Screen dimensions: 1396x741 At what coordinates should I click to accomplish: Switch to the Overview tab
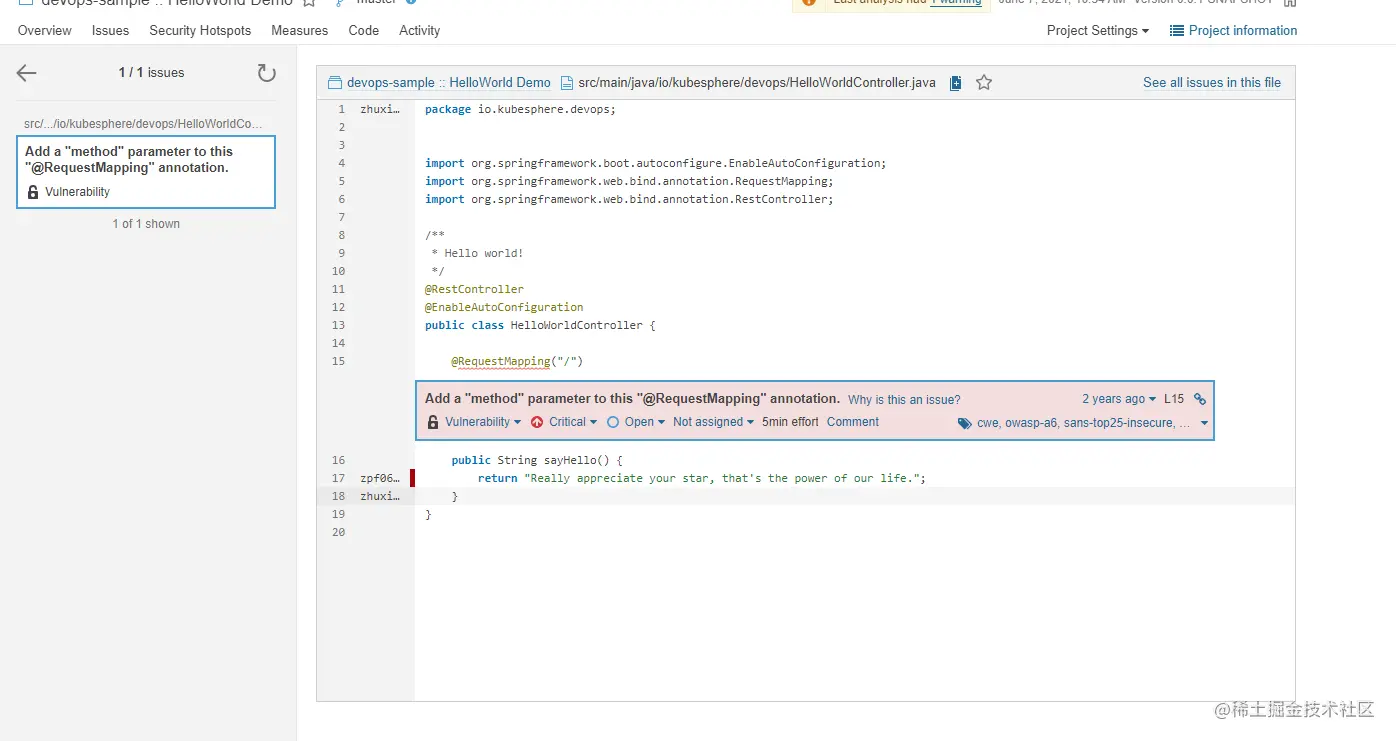(x=45, y=31)
